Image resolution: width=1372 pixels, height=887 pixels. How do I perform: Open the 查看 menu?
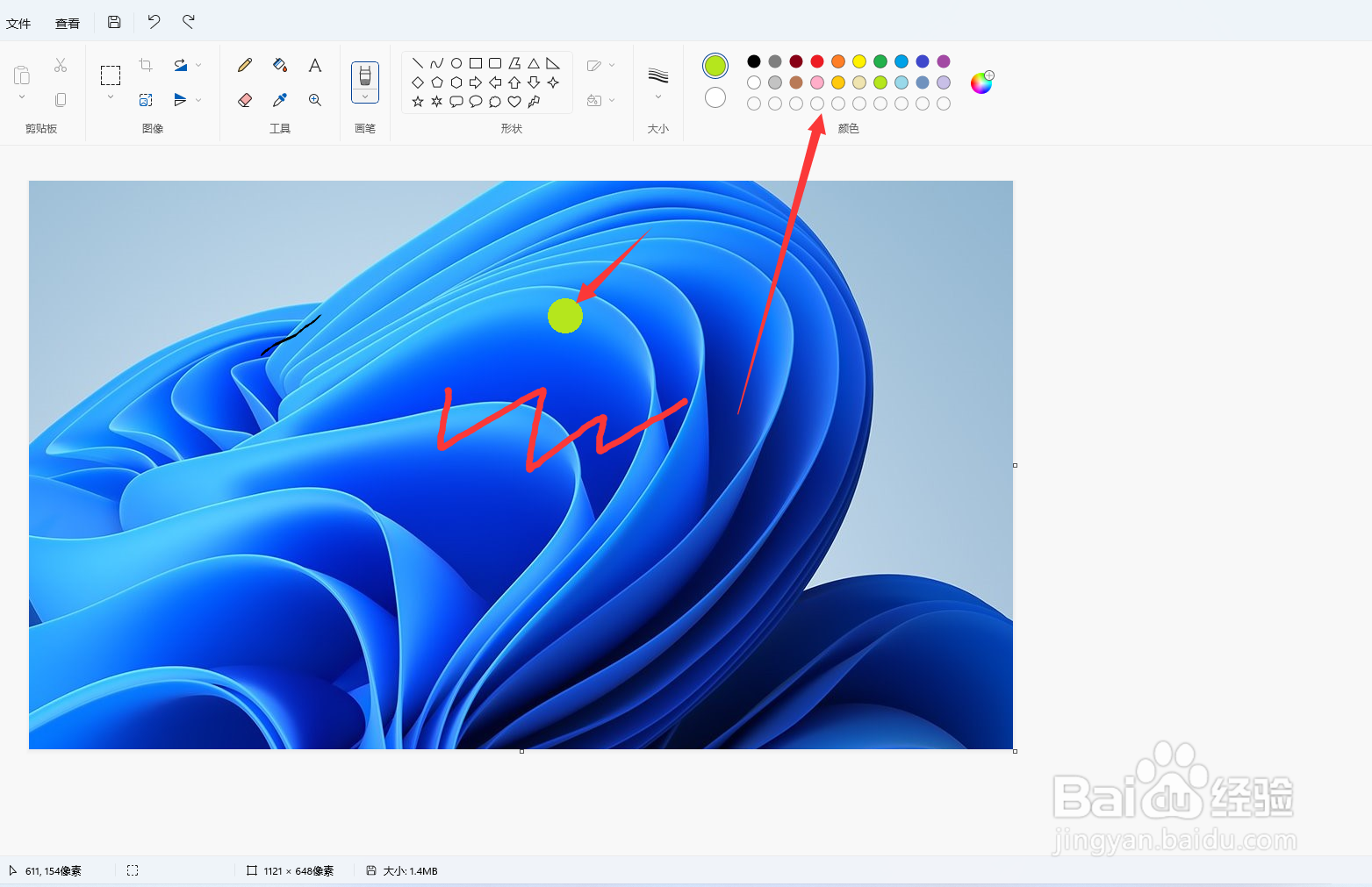tap(68, 24)
